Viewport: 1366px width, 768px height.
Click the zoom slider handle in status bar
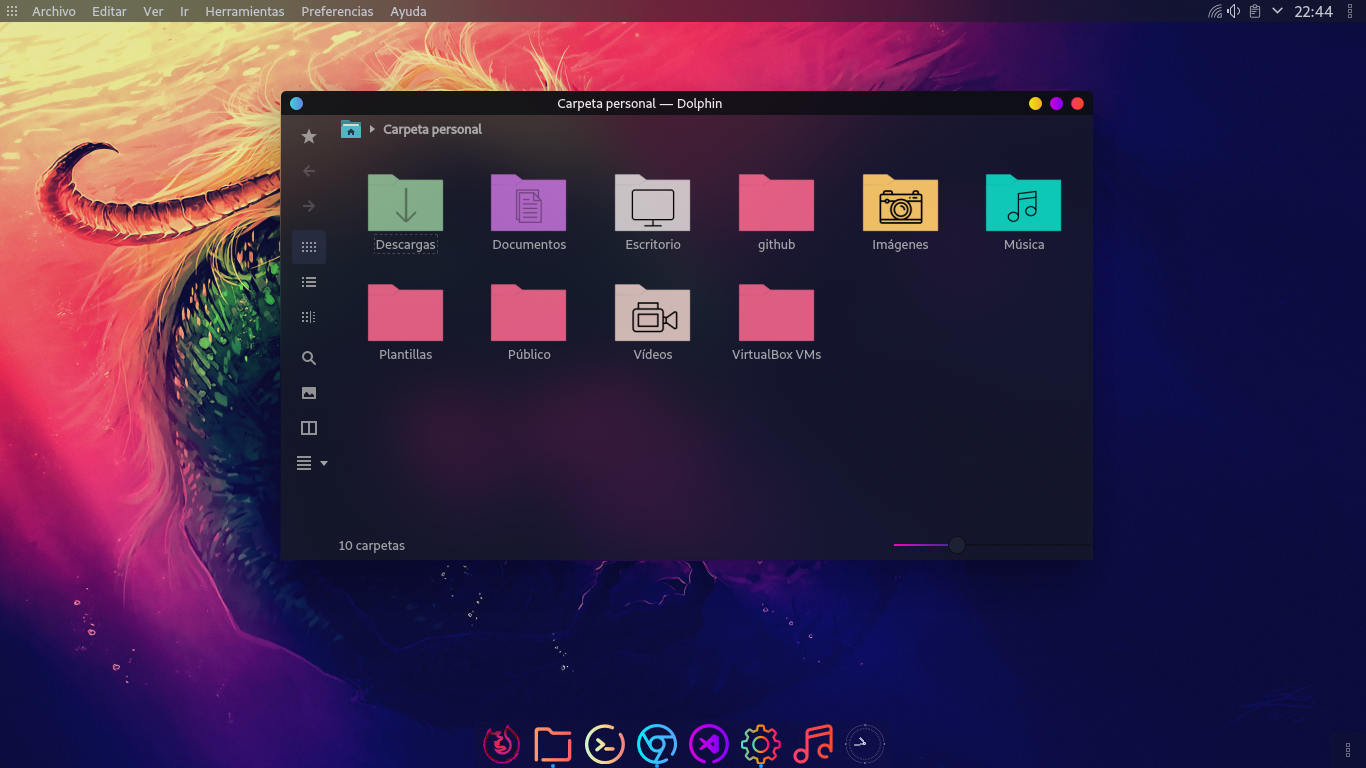pyautogui.click(x=957, y=545)
